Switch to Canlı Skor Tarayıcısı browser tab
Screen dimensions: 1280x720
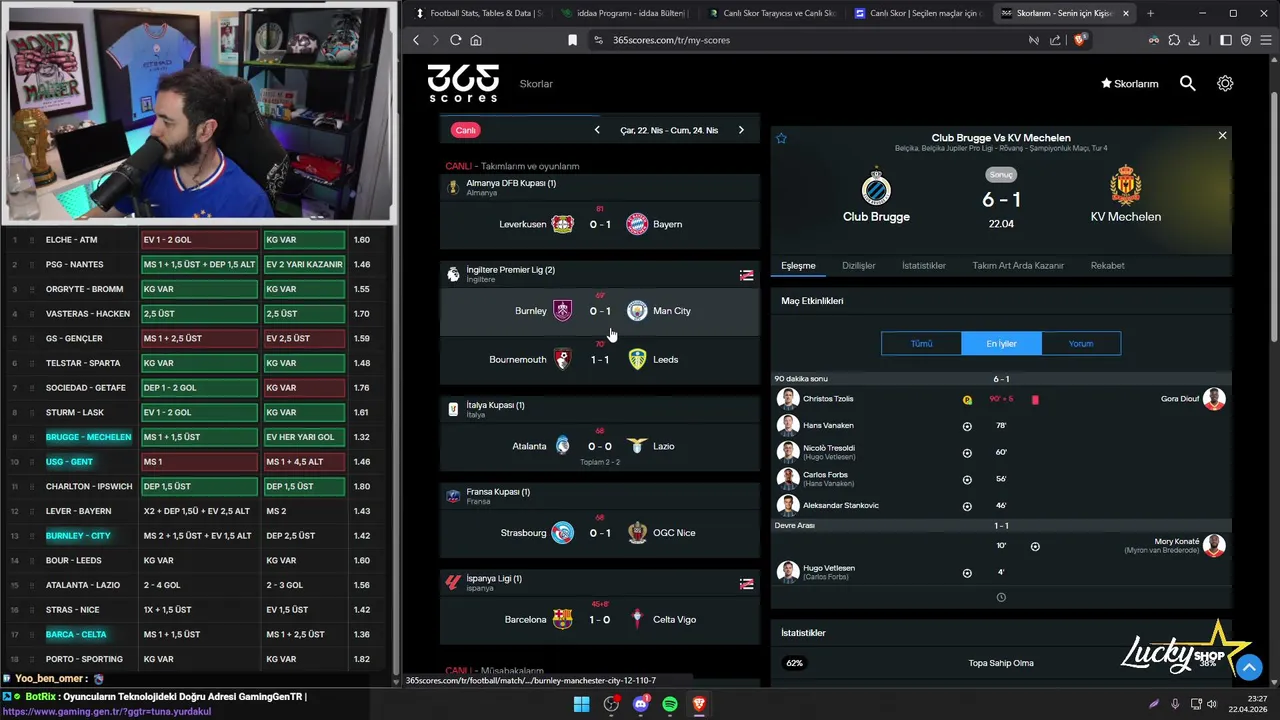coord(771,13)
